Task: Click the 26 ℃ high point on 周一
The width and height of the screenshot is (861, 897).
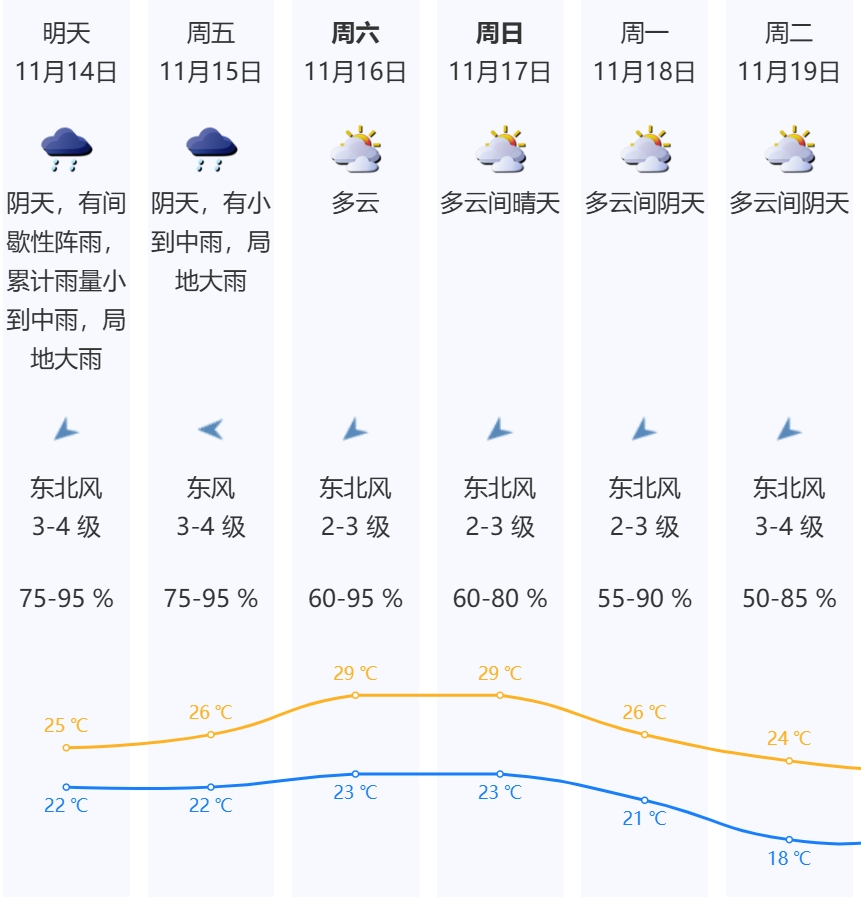Action: [645, 734]
